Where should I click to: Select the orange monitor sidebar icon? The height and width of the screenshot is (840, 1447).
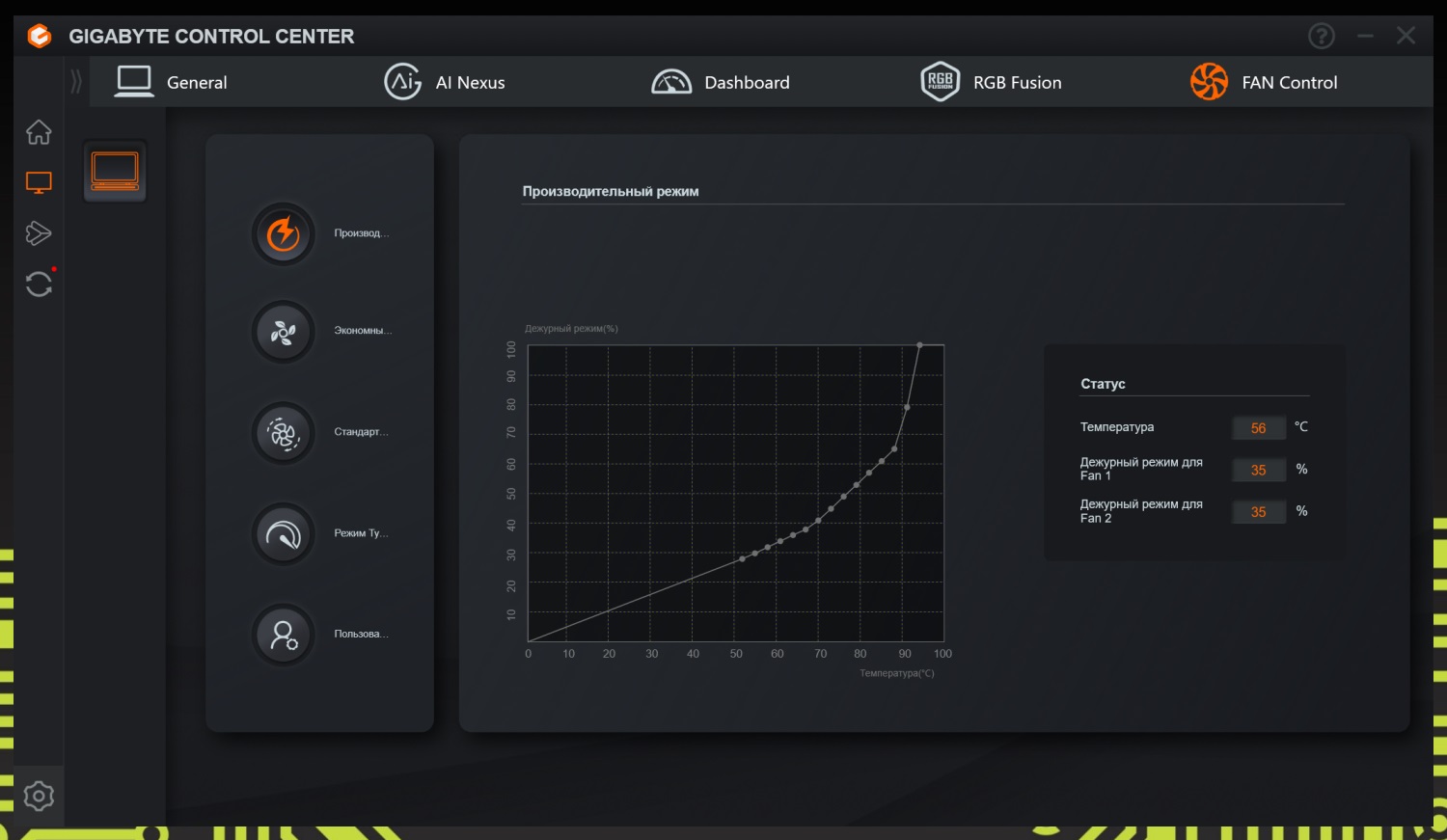click(x=39, y=182)
